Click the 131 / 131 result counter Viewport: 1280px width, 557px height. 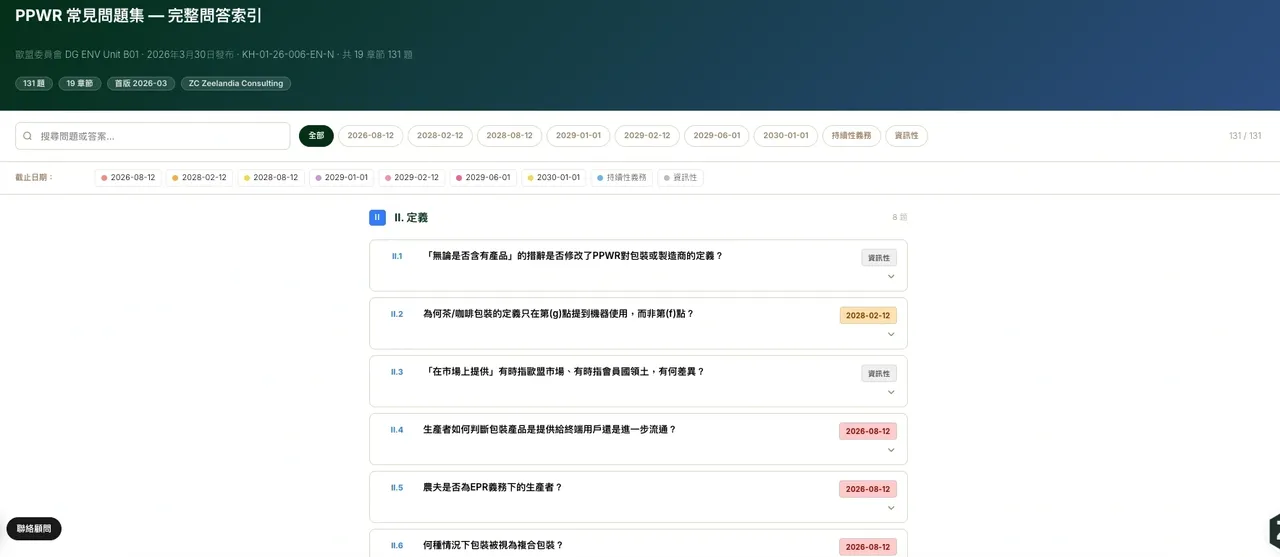click(x=1245, y=136)
